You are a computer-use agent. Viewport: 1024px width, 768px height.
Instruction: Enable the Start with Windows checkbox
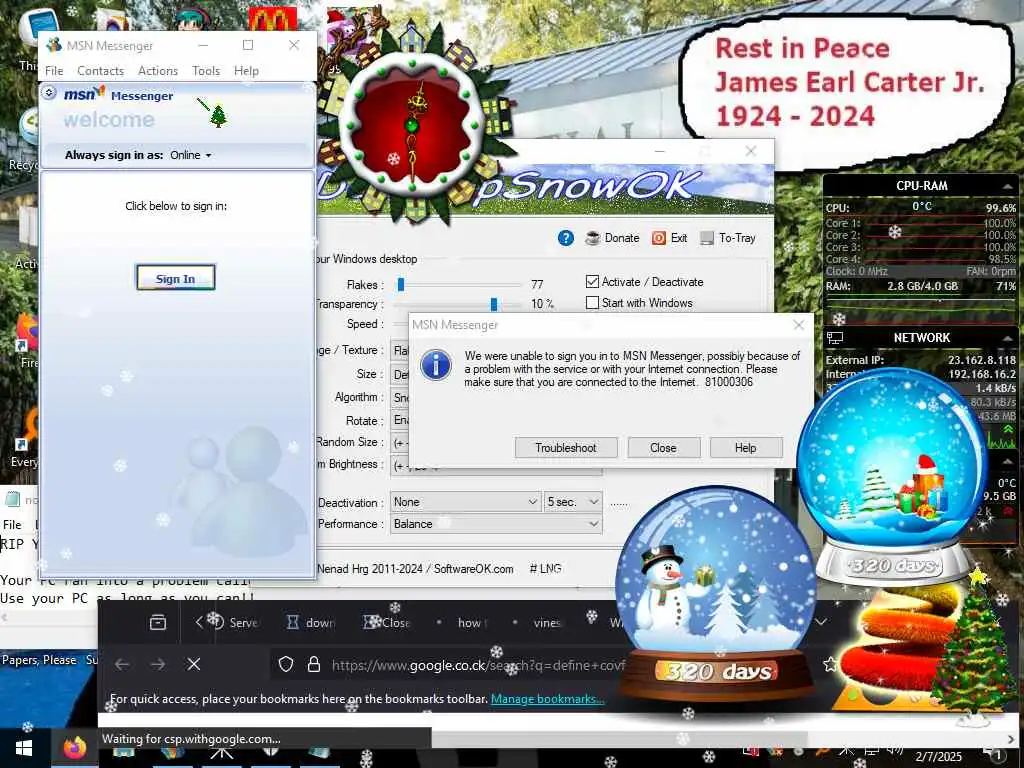point(592,302)
